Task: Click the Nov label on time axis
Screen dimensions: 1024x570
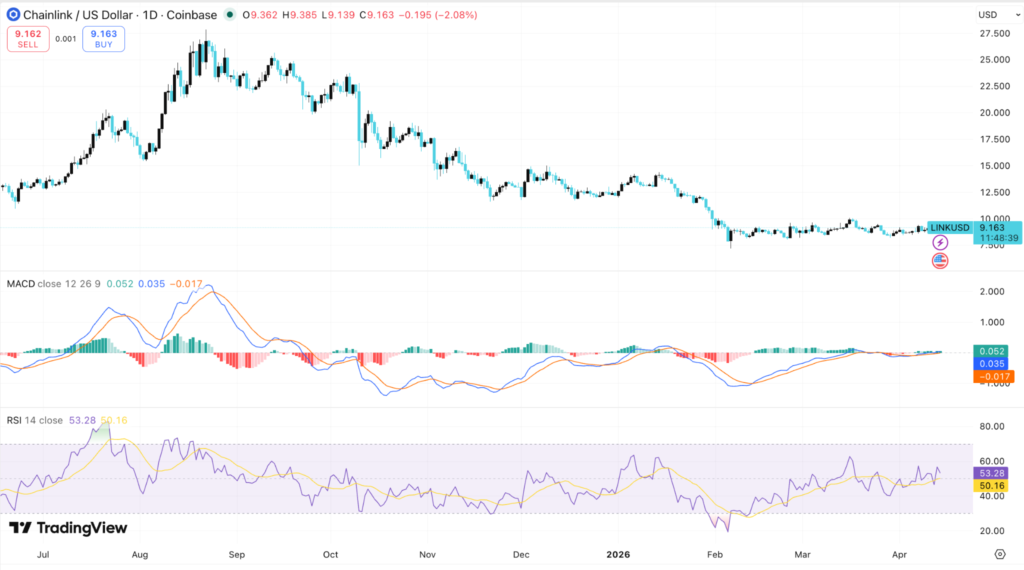Action: point(427,554)
